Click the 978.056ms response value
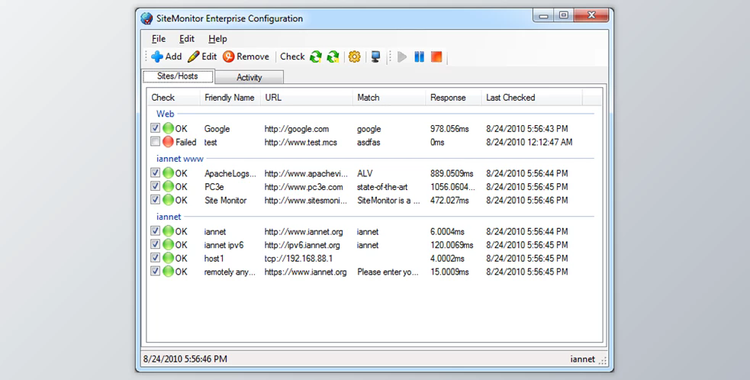Screen dimensions: 750x380 click(x=450, y=129)
